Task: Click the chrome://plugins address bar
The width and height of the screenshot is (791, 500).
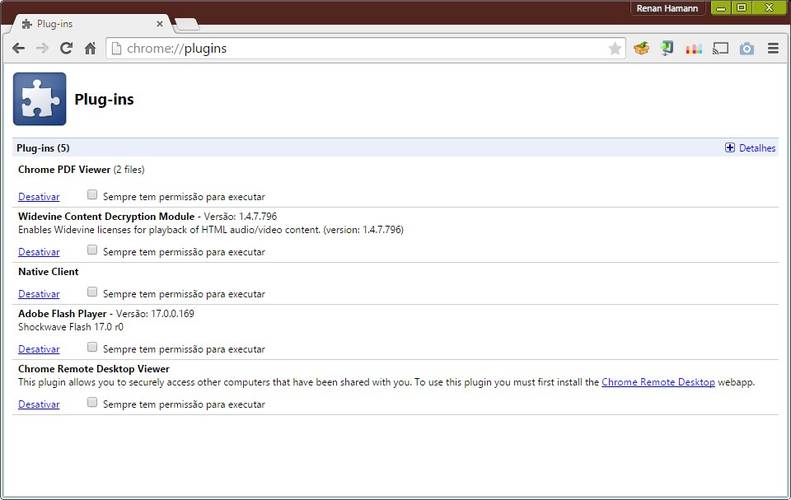Action: coord(366,48)
